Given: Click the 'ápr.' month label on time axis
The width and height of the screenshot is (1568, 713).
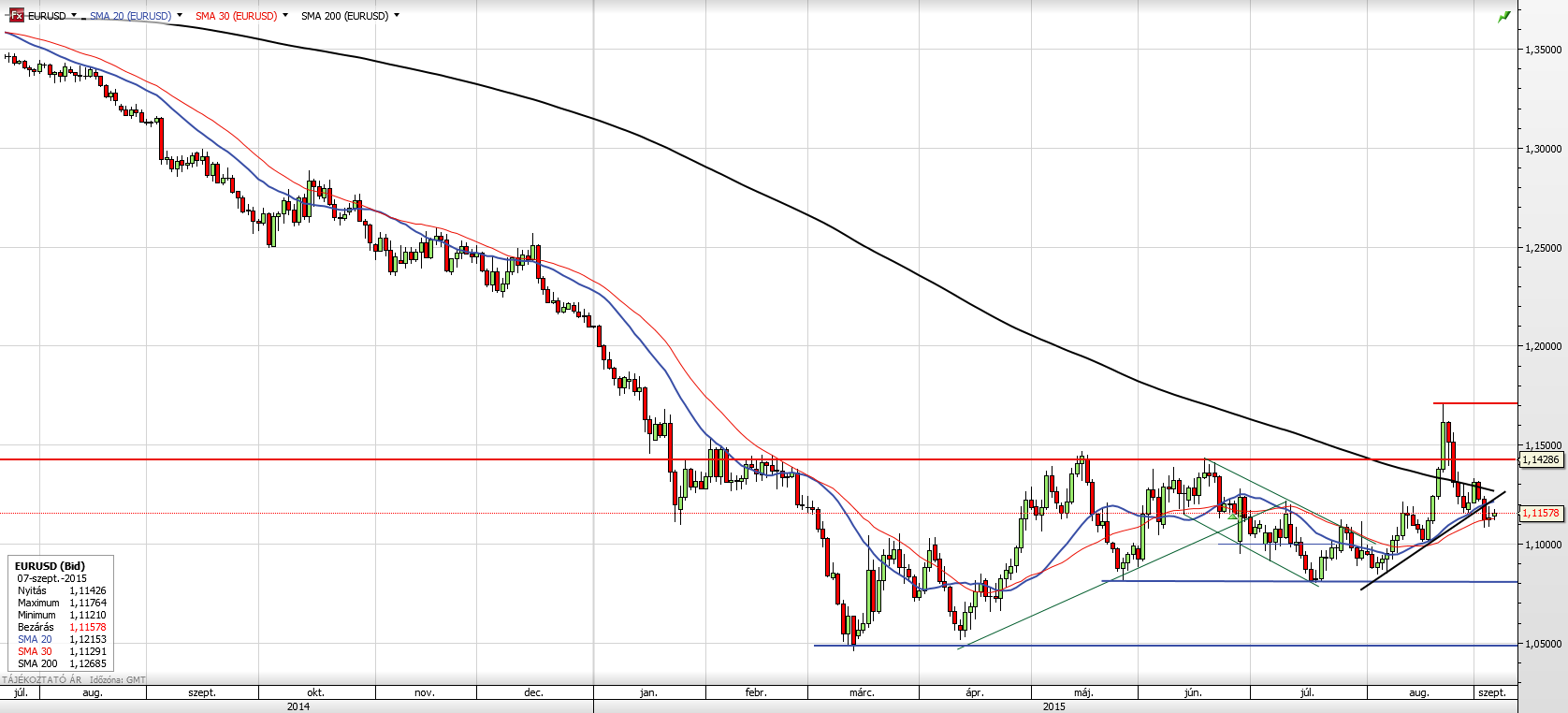Looking at the screenshot, I should [975, 692].
